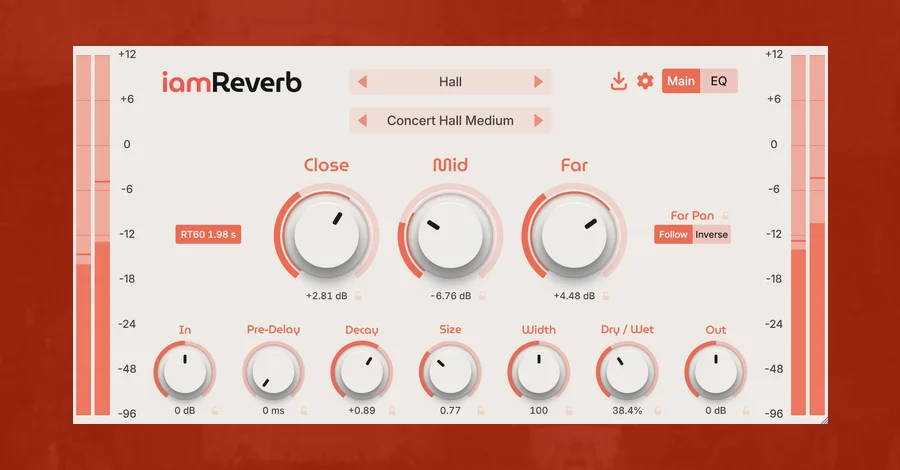The height and width of the screenshot is (470, 900).
Task: Switch to the Main tab
Action: [x=681, y=81]
